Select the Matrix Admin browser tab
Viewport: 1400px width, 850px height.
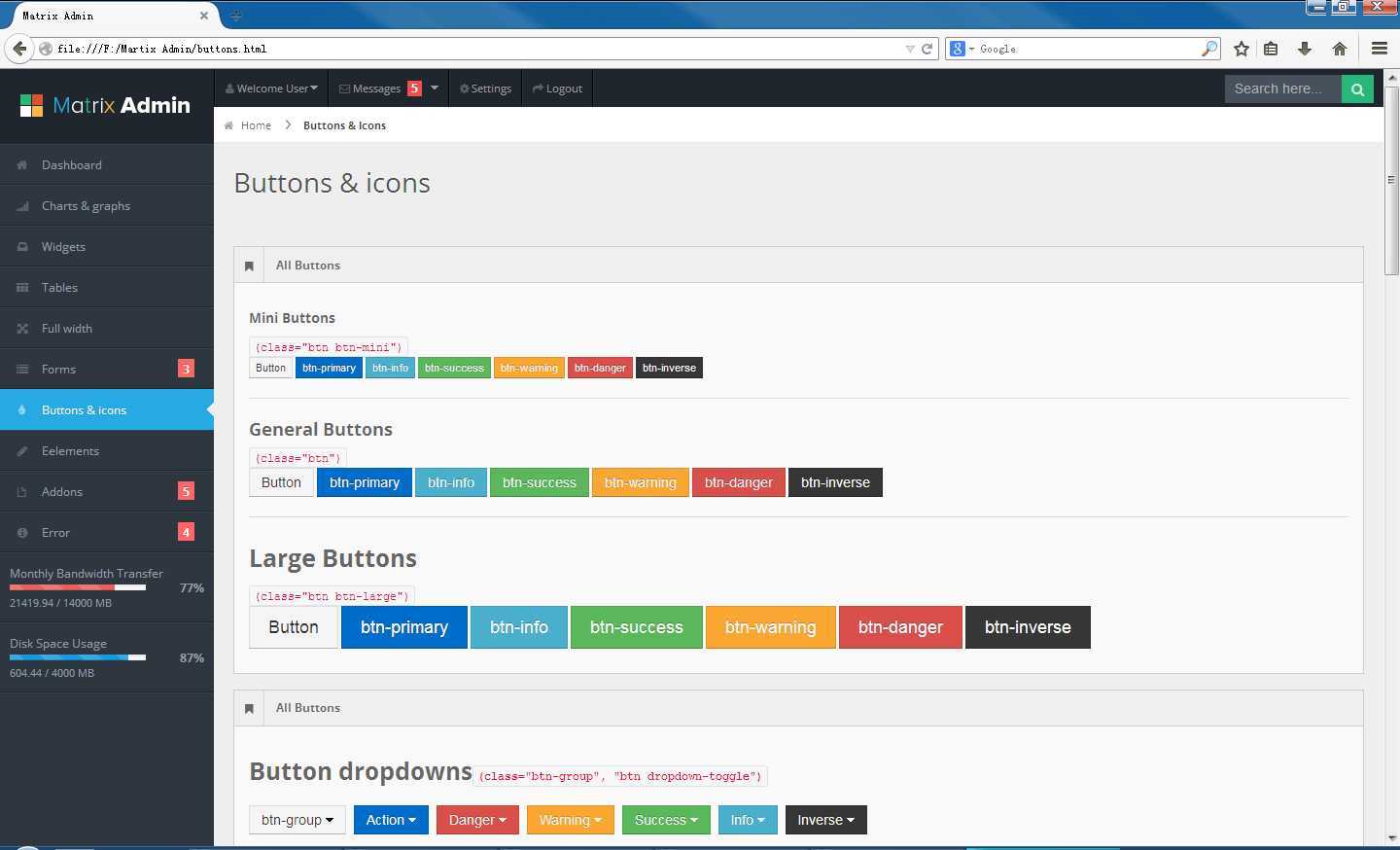pyautogui.click(x=112, y=16)
